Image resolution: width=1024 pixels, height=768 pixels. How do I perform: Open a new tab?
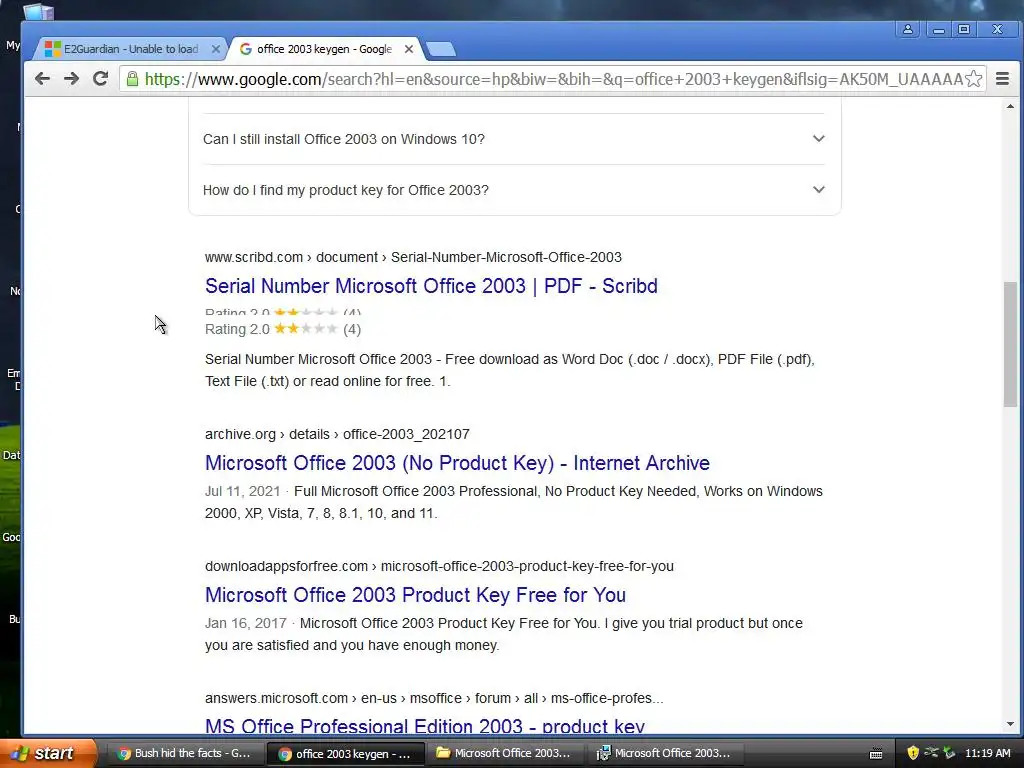point(441,50)
